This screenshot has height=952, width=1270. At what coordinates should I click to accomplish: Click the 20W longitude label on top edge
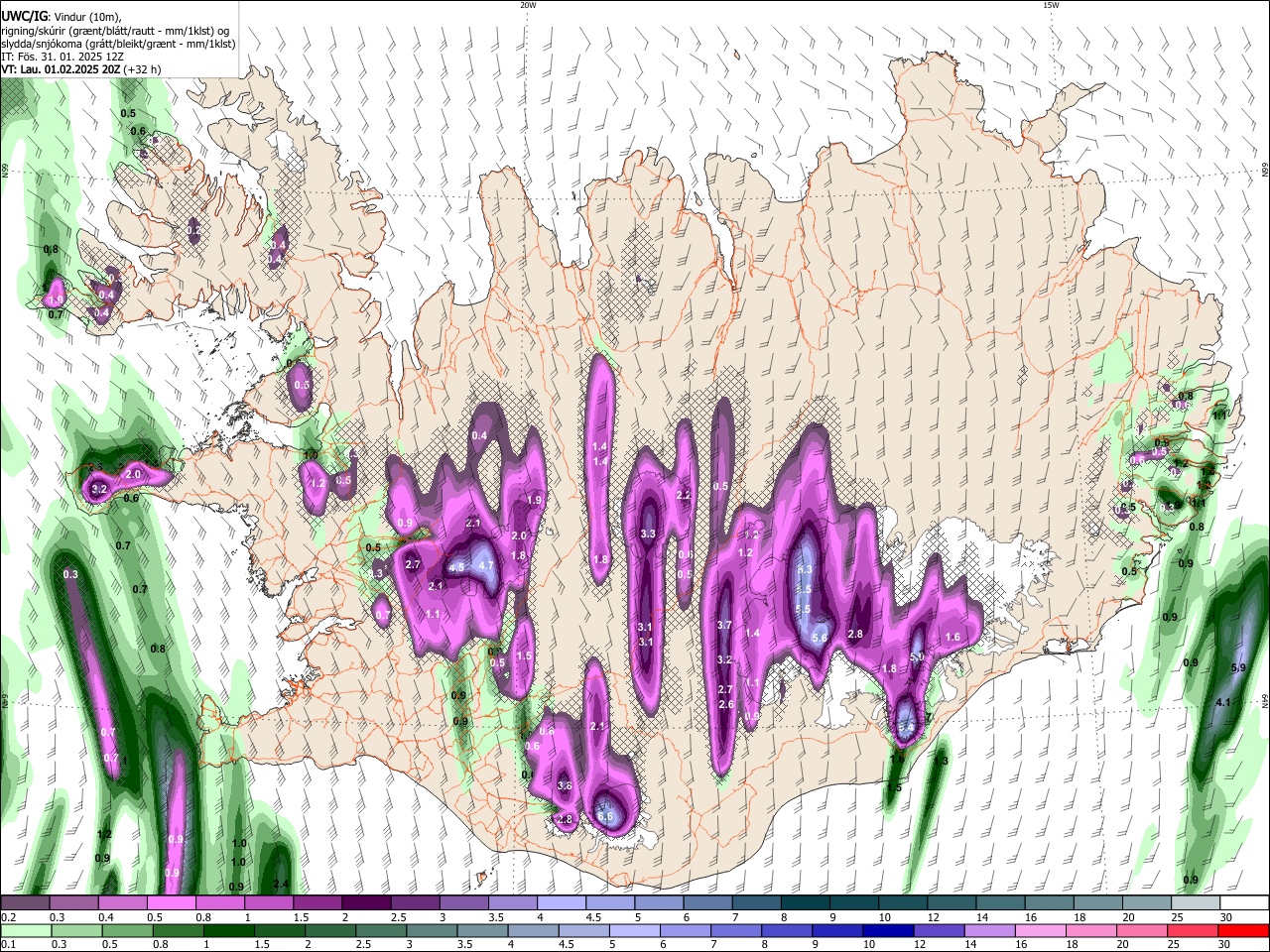(x=528, y=4)
